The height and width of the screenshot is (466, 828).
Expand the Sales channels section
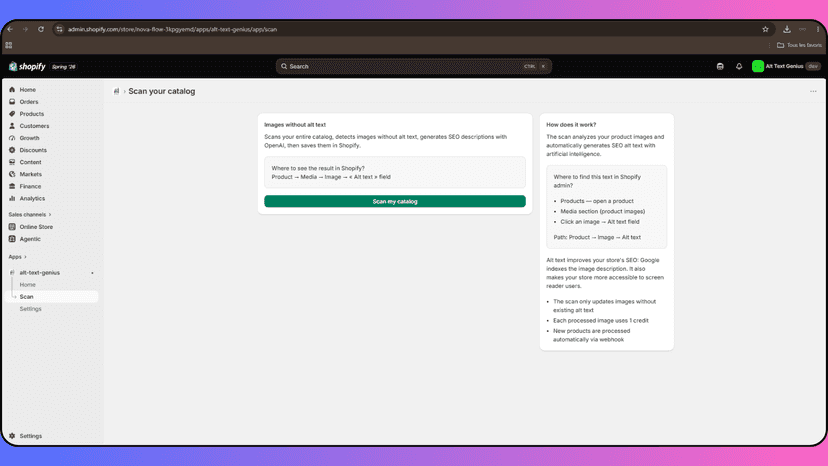[x=30, y=215]
